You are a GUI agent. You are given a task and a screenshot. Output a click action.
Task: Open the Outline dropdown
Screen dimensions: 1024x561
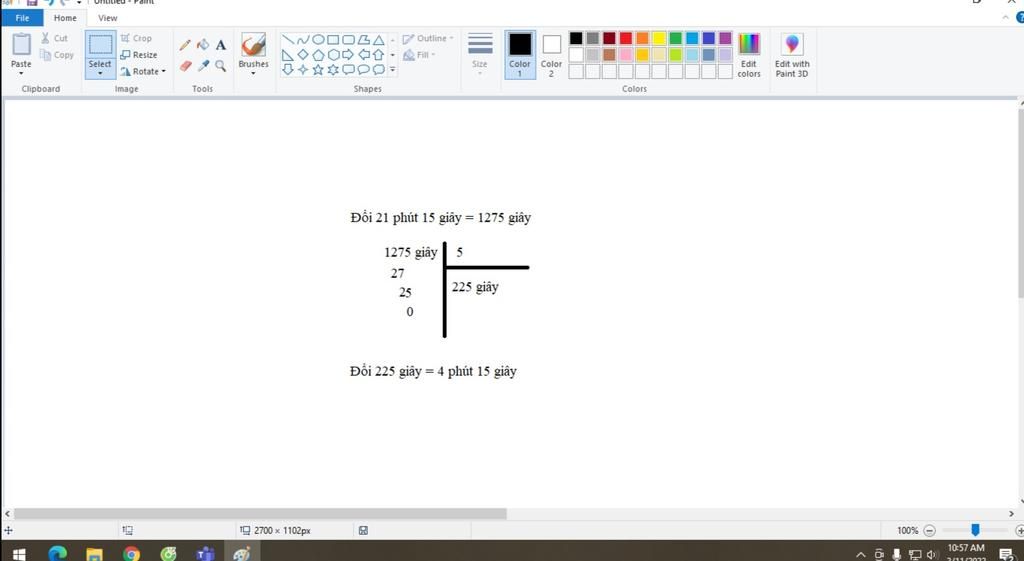pos(428,39)
